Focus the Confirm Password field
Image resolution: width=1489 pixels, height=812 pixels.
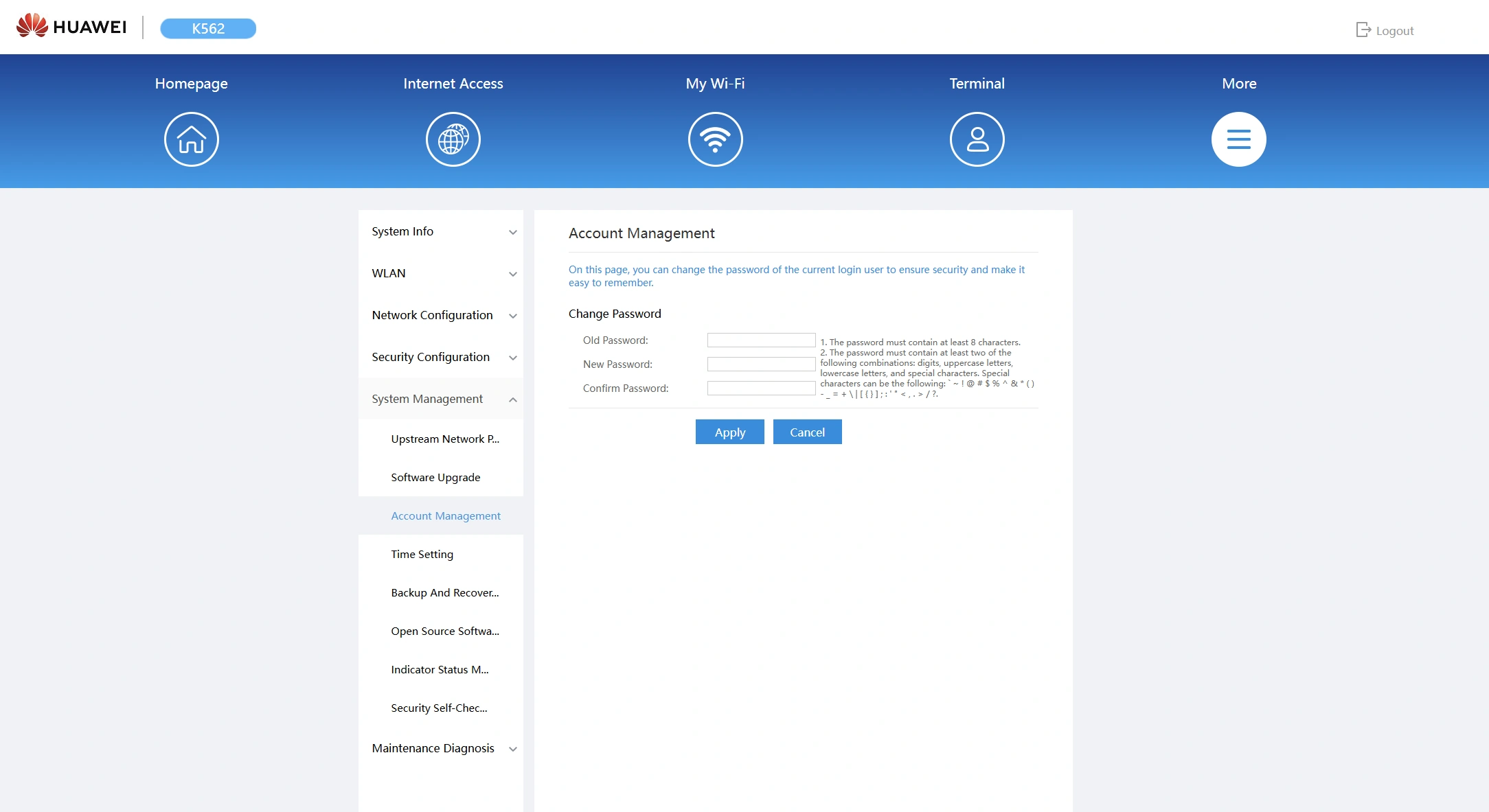click(x=761, y=388)
